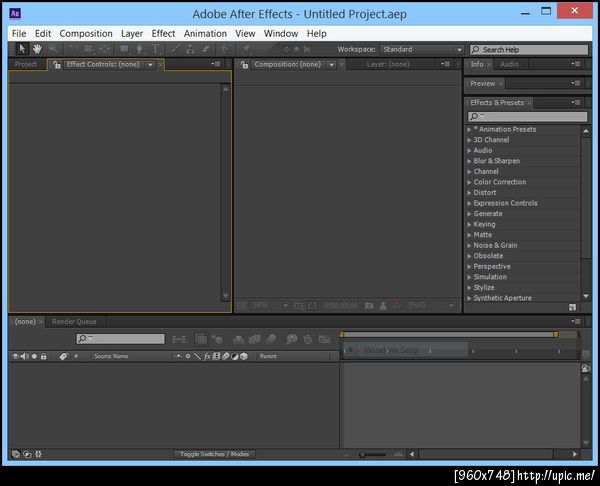The height and width of the screenshot is (486, 600).
Task: Click the Video eye column header in timeline
Action: tap(15, 356)
